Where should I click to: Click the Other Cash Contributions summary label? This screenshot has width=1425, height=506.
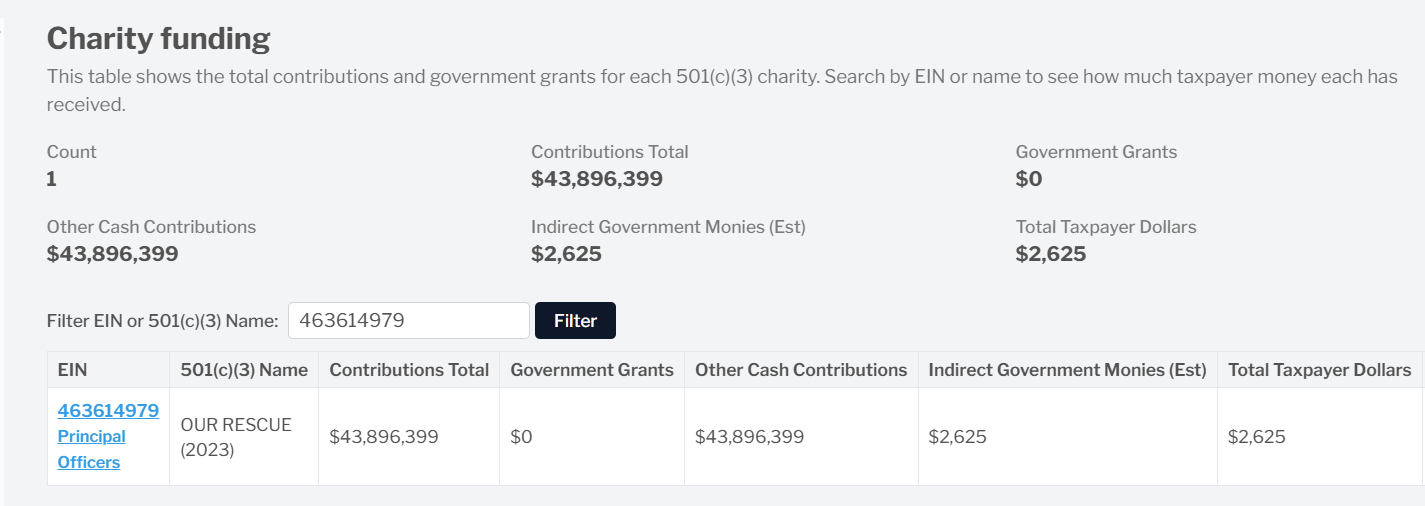click(x=151, y=227)
